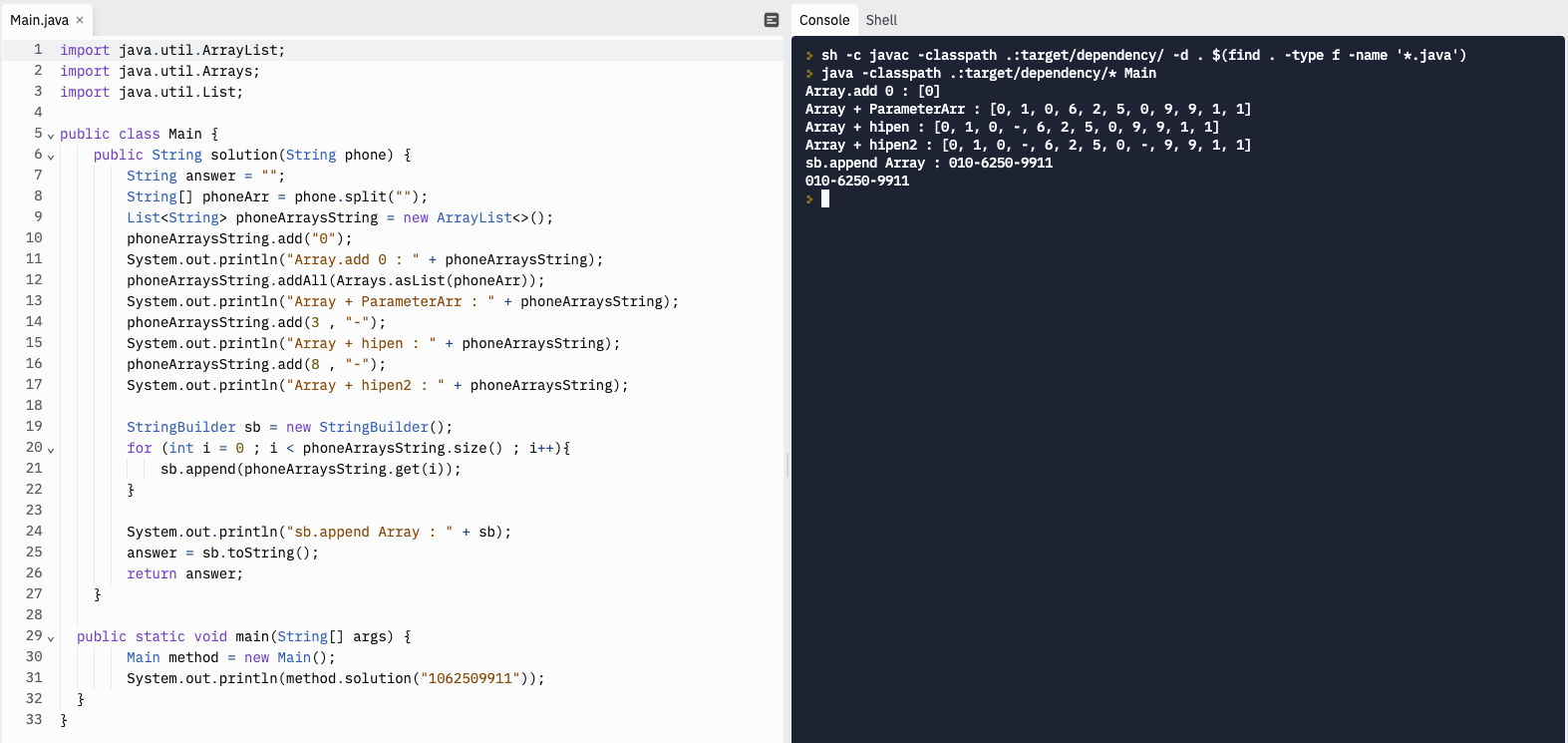Place cursor in console prompt line

[825, 198]
